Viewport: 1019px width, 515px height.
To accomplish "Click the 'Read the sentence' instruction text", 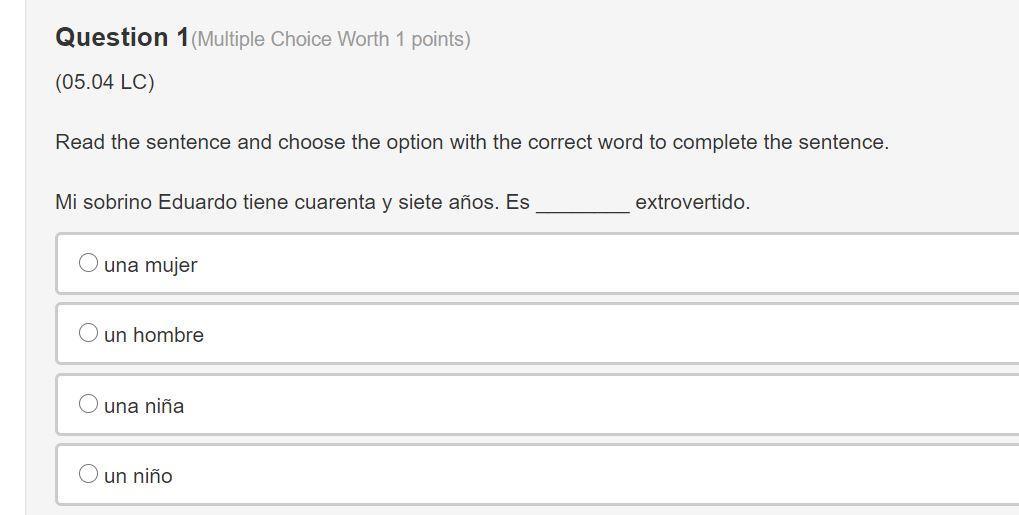I will 472,142.
